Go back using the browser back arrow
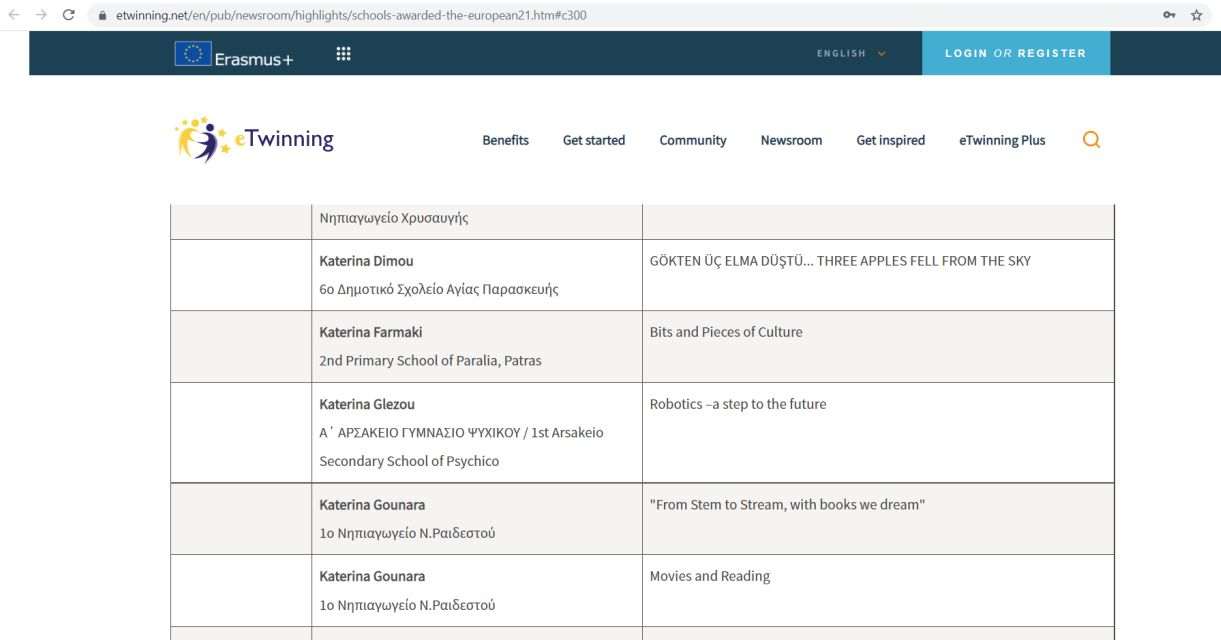 coord(14,13)
